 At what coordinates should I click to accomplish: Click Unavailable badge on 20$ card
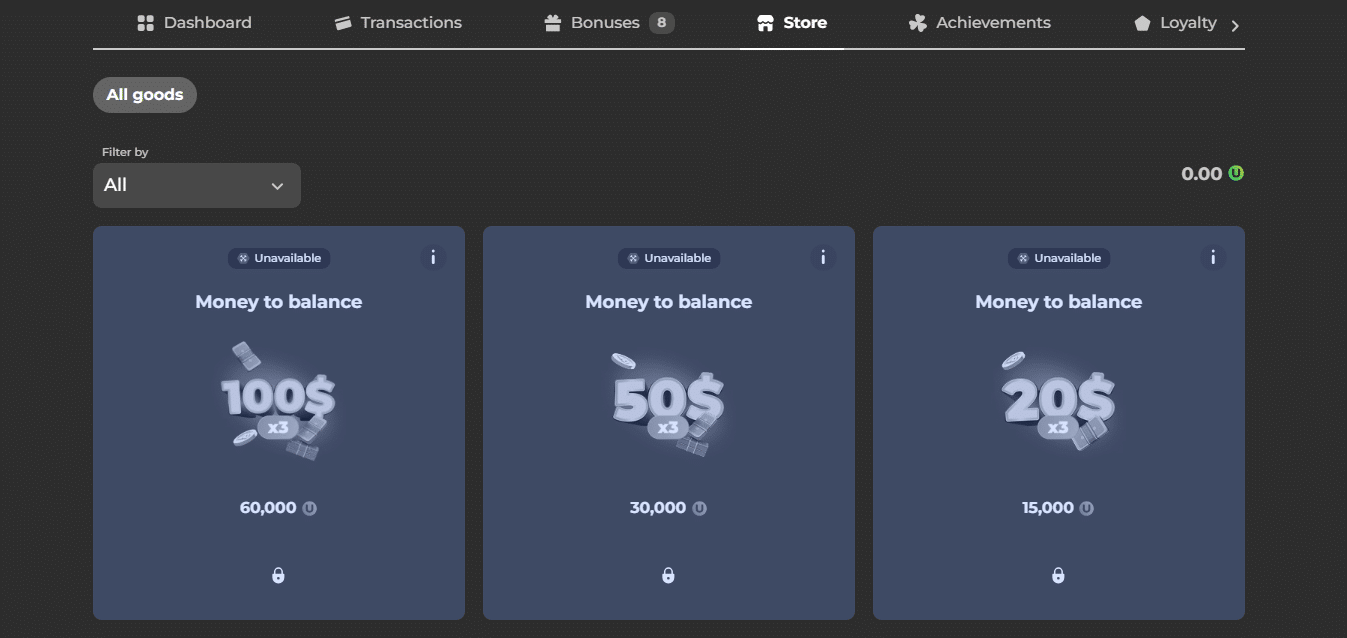point(1058,258)
